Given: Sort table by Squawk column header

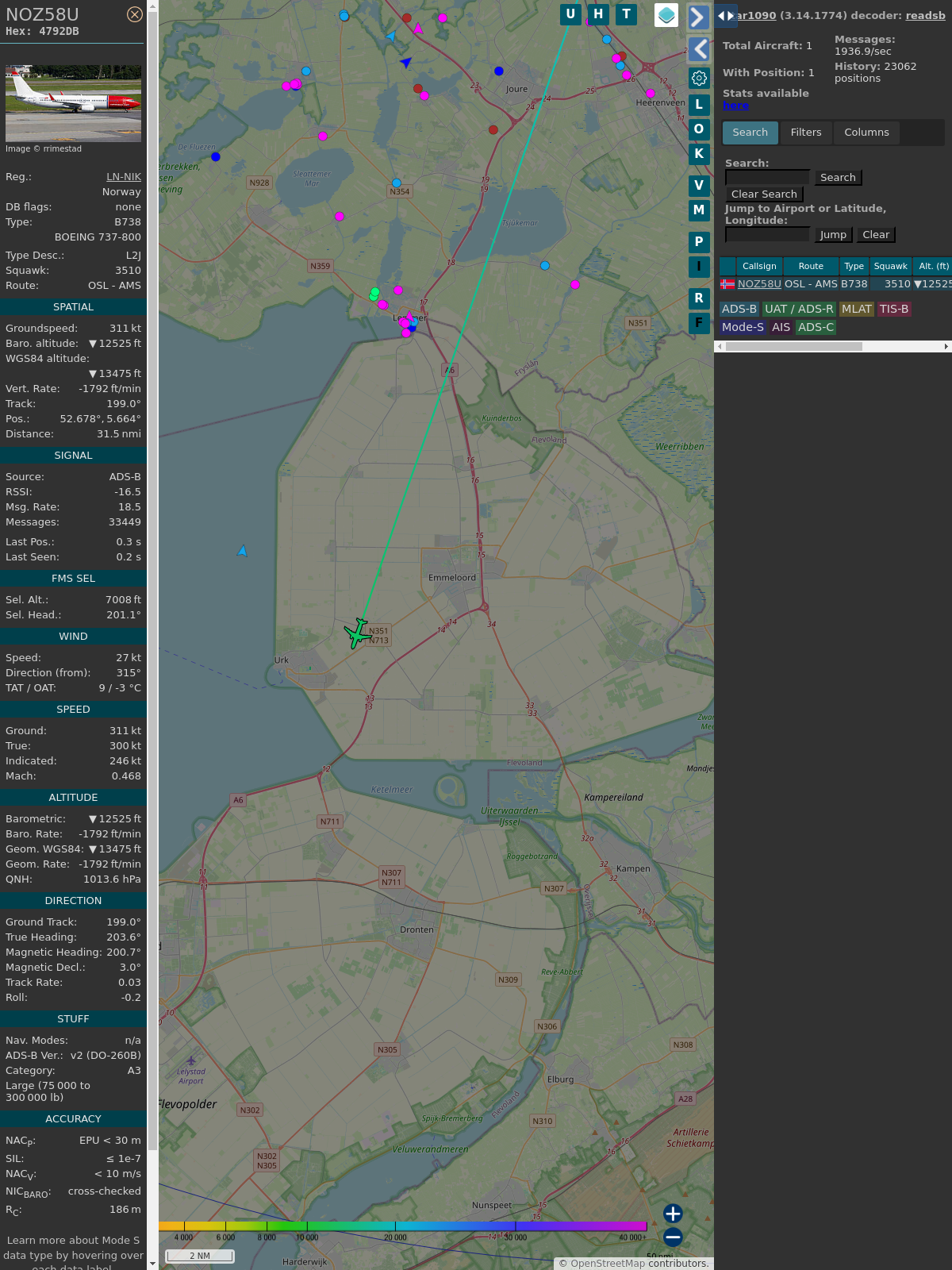Looking at the screenshot, I should pyautogui.click(x=890, y=267).
